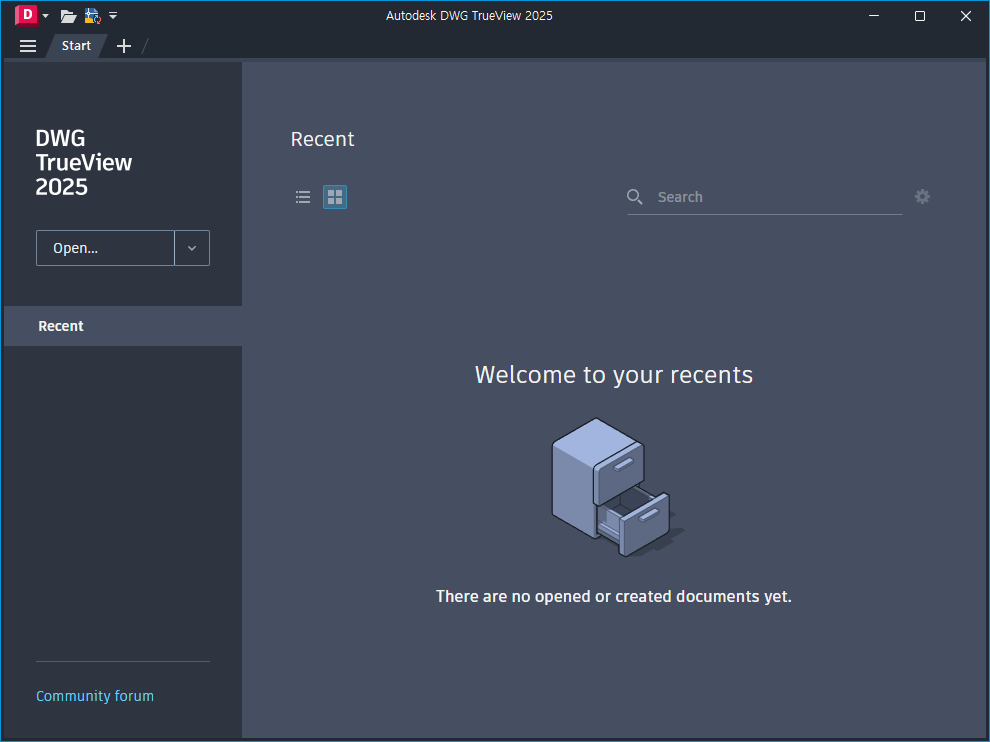Viewport: 990px width, 742px height.
Task: Close the DWG TrueView window
Action: pos(965,16)
